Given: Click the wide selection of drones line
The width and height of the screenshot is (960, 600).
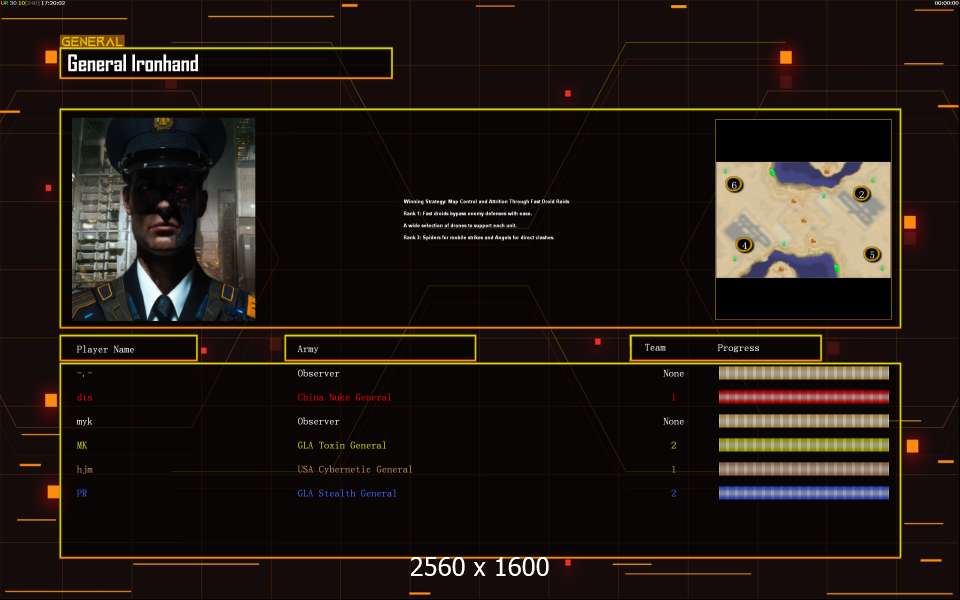Looking at the screenshot, I should point(460,225).
